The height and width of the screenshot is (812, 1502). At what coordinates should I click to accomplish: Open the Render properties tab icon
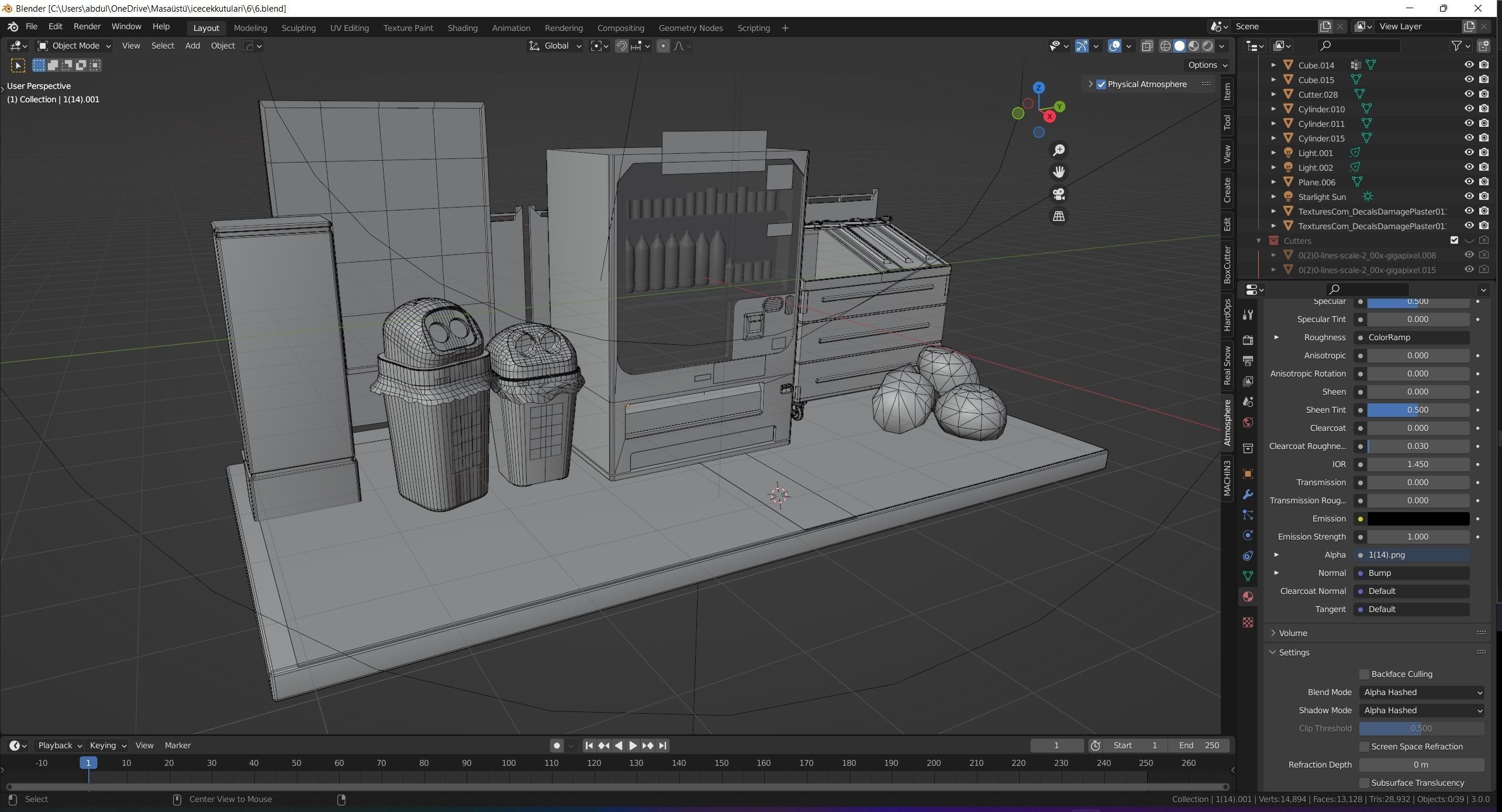pos(1248,340)
